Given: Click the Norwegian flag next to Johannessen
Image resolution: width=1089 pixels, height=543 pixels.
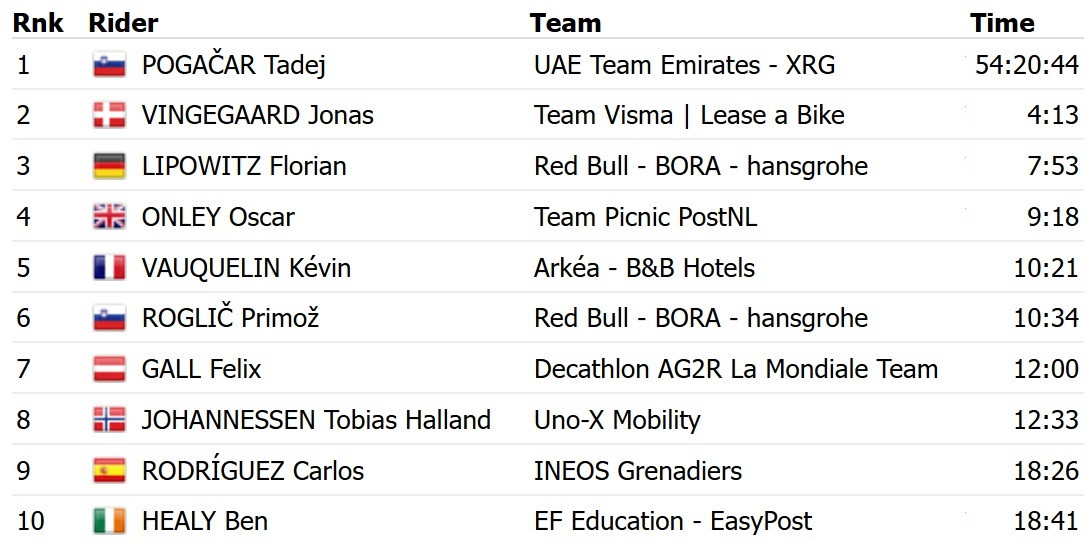Looking at the screenshot, I should point(109,419).
